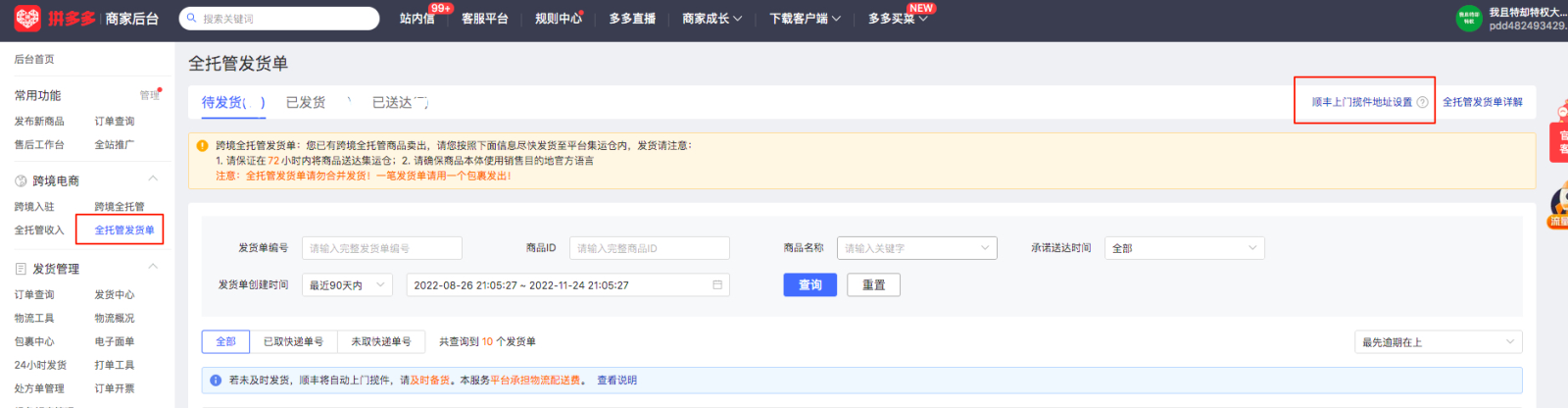Click orange warning icon in notice banner
This screenshot has height=408, width=1568.
[x=202, y=145]
